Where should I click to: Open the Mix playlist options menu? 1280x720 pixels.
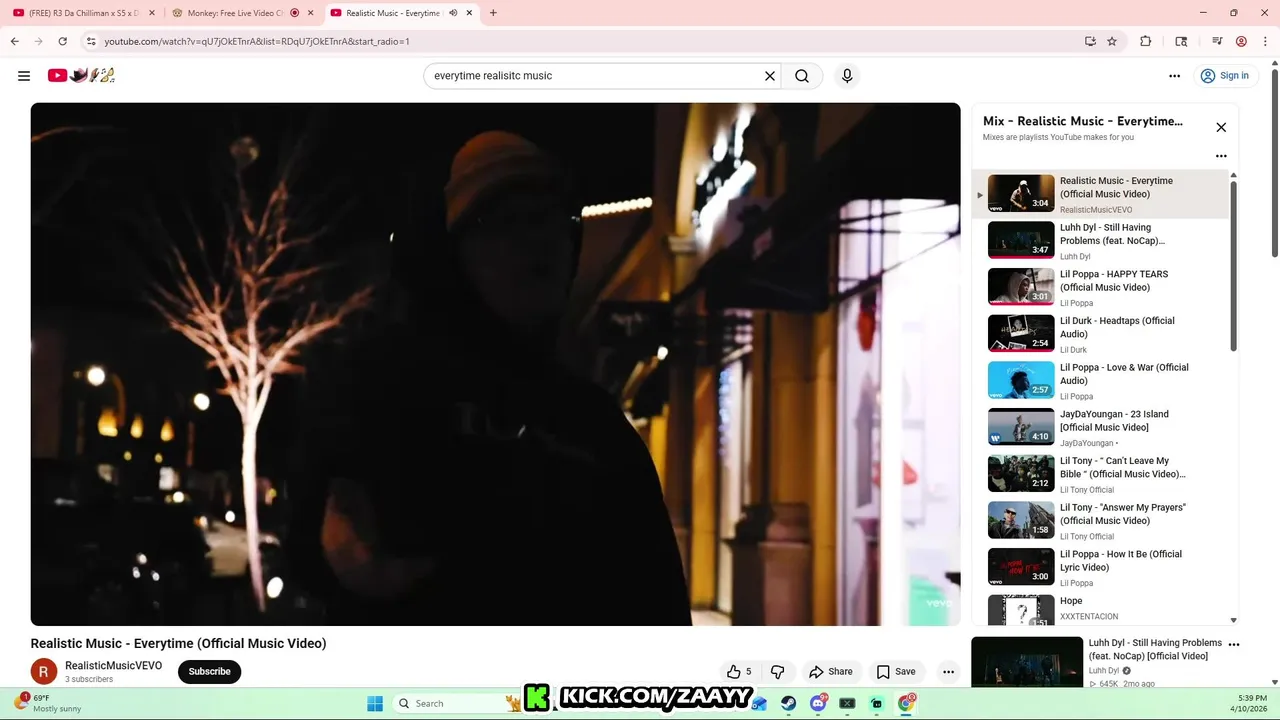click(1221, 156)
